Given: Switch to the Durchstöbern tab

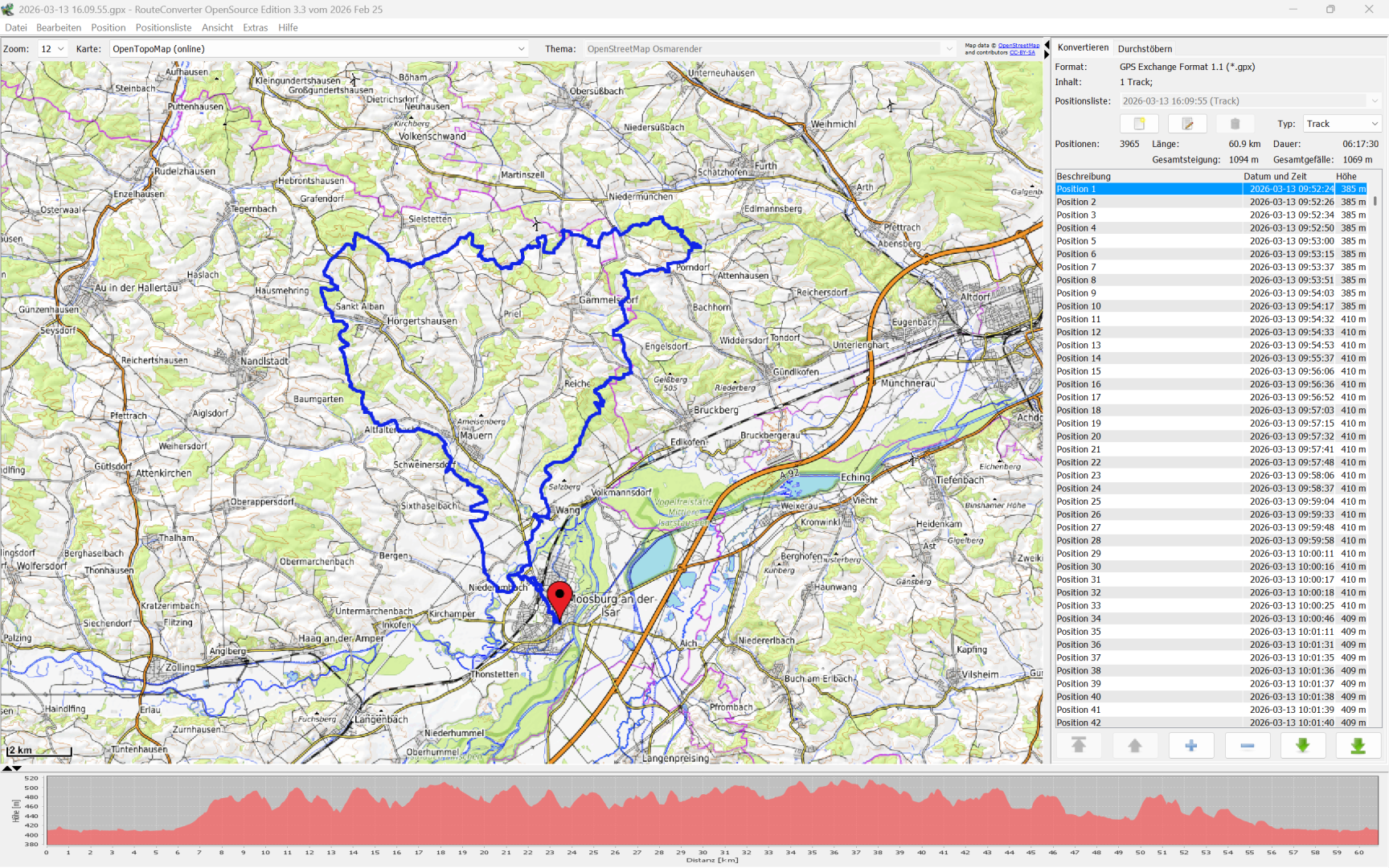Looking at the screenshot, I should point(1145,49).
